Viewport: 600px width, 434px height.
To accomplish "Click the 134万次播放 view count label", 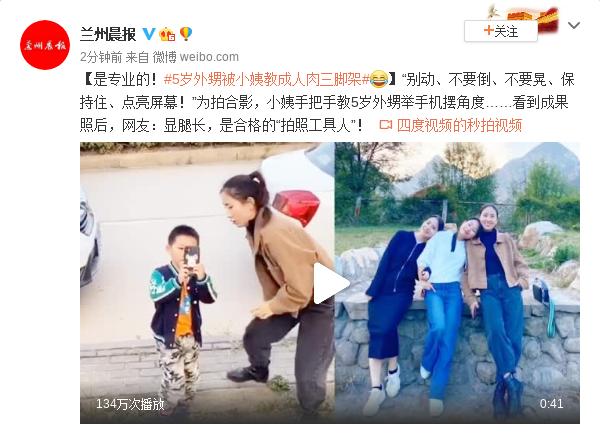I will click(x=130, y=404).
